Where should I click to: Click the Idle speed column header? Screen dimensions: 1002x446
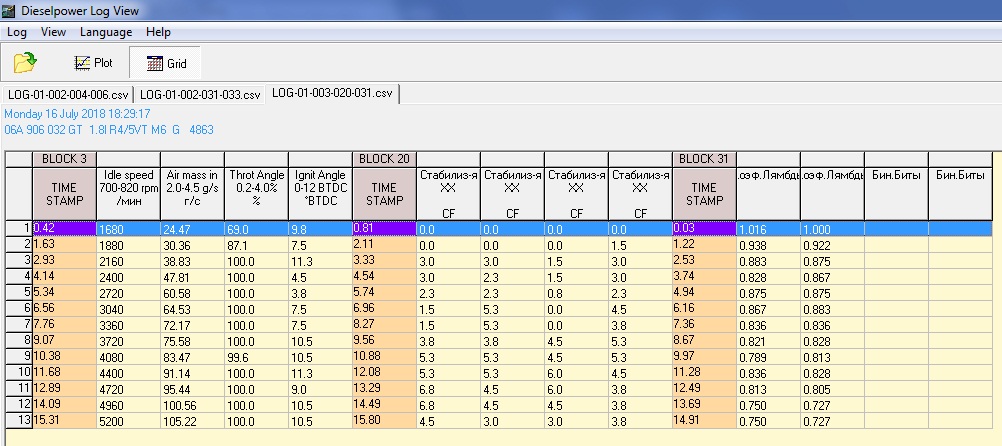[128, 187]
